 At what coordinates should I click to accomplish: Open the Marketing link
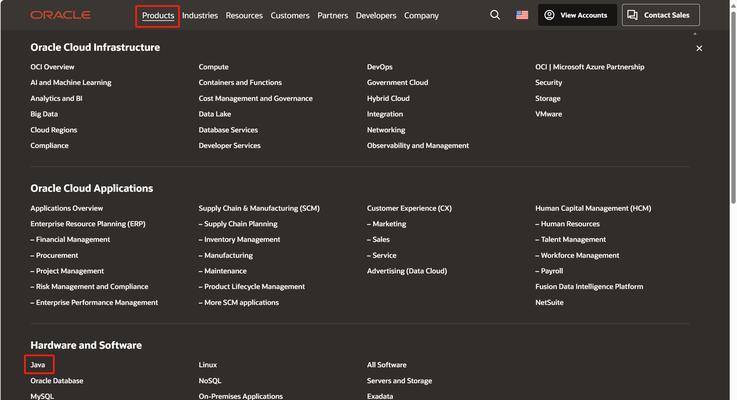386,224
